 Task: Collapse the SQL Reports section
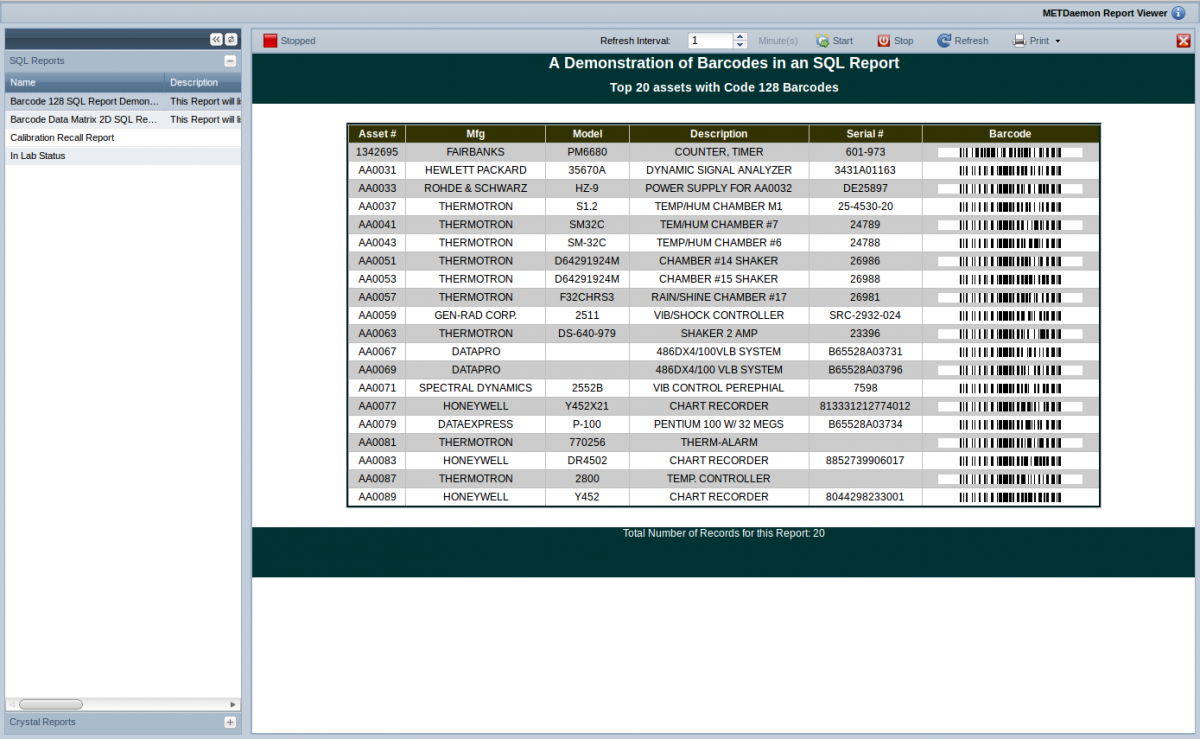coord(230,61)
